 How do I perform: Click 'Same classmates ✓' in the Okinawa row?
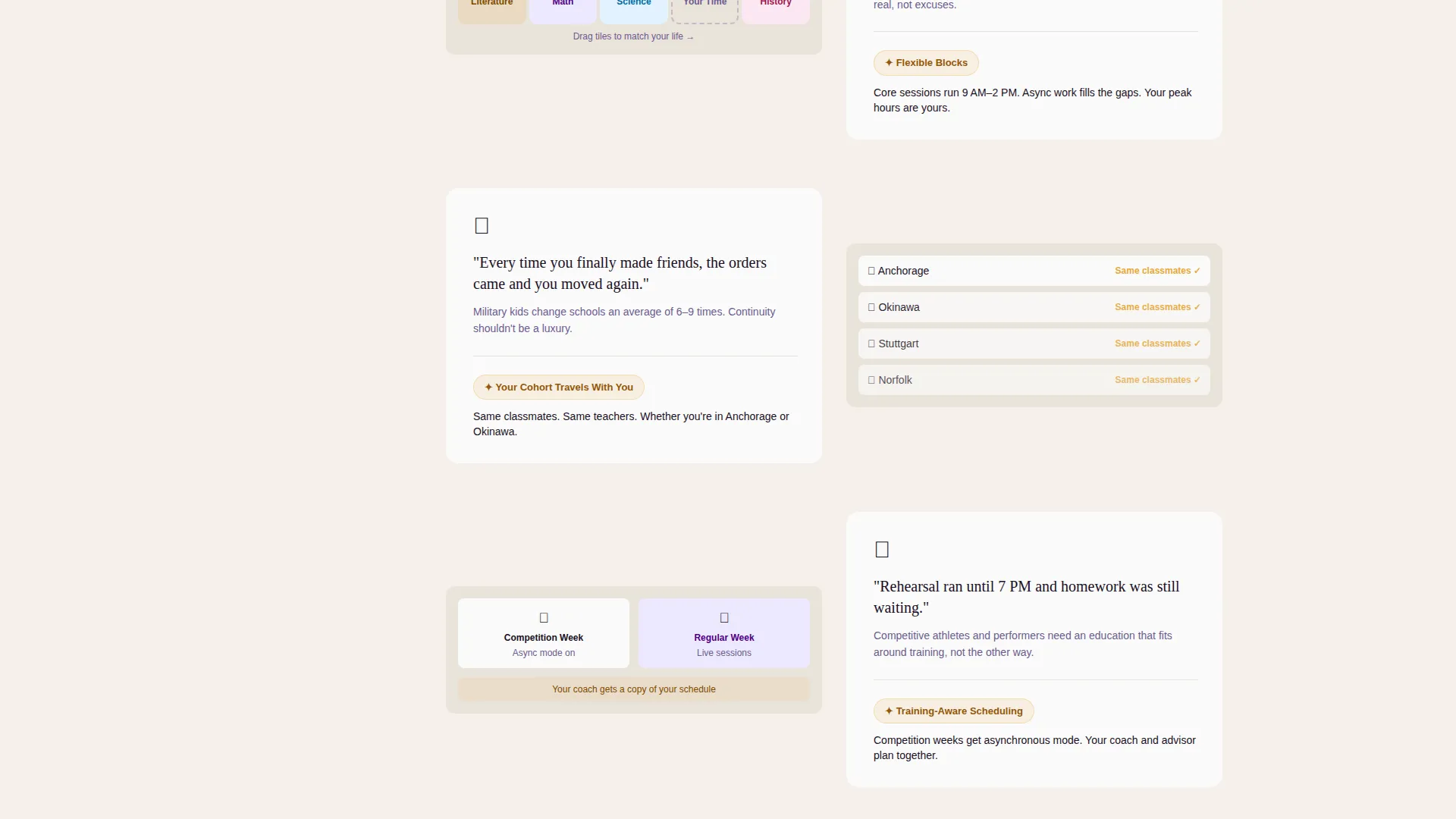1157,307
